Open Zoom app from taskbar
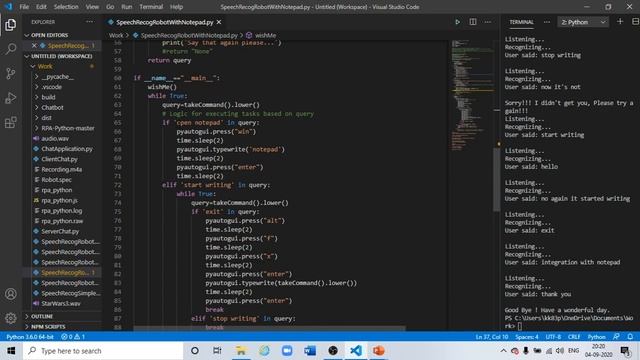 coord(287,351)
